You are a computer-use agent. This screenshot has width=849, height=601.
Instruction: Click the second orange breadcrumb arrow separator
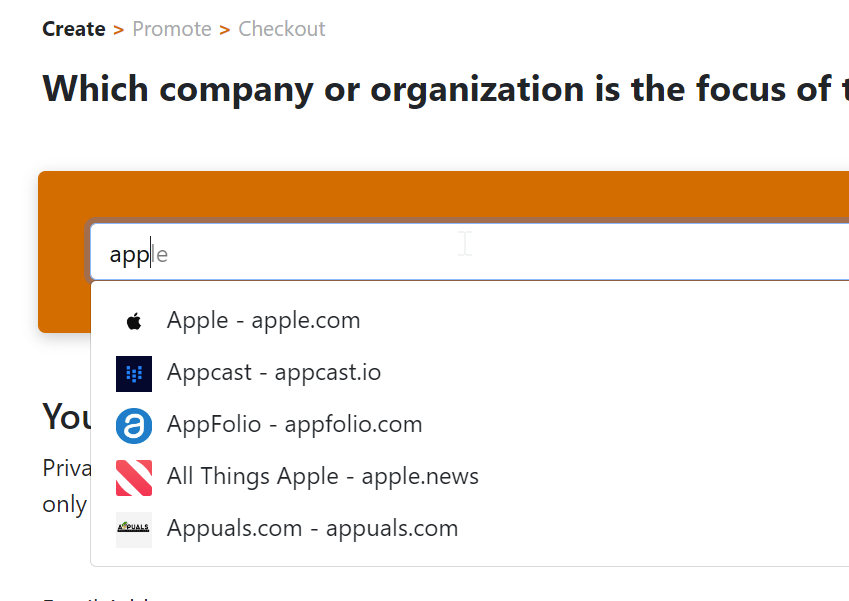[225, 30]
